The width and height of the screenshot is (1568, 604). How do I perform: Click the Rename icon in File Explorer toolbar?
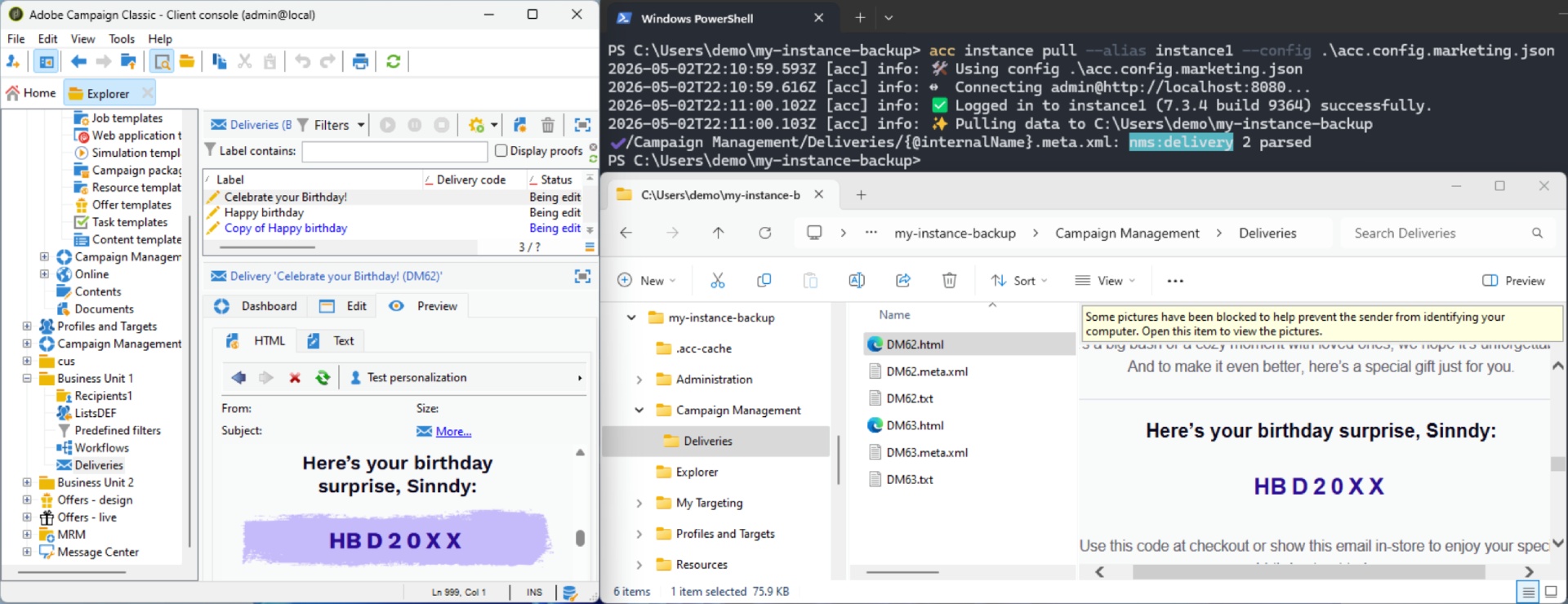(857, 281)
